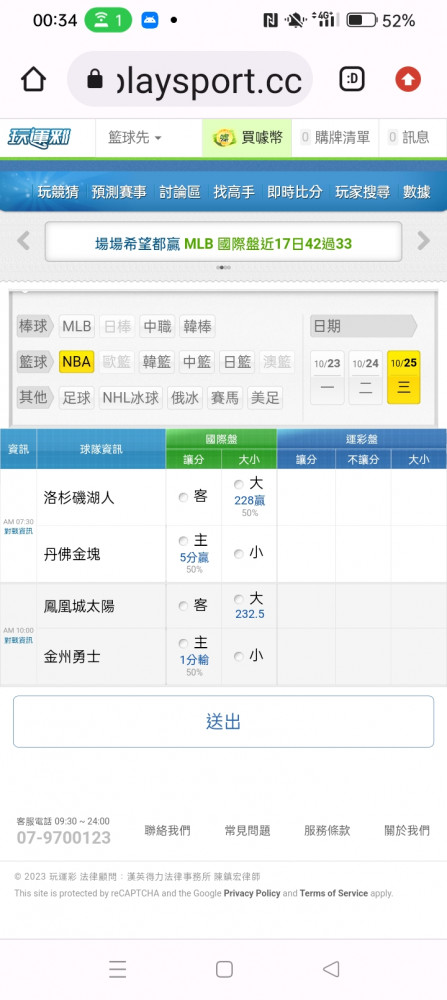Screen dimensions: 447x1000
Task: Open 購牌清單 list
Action: 335,137
